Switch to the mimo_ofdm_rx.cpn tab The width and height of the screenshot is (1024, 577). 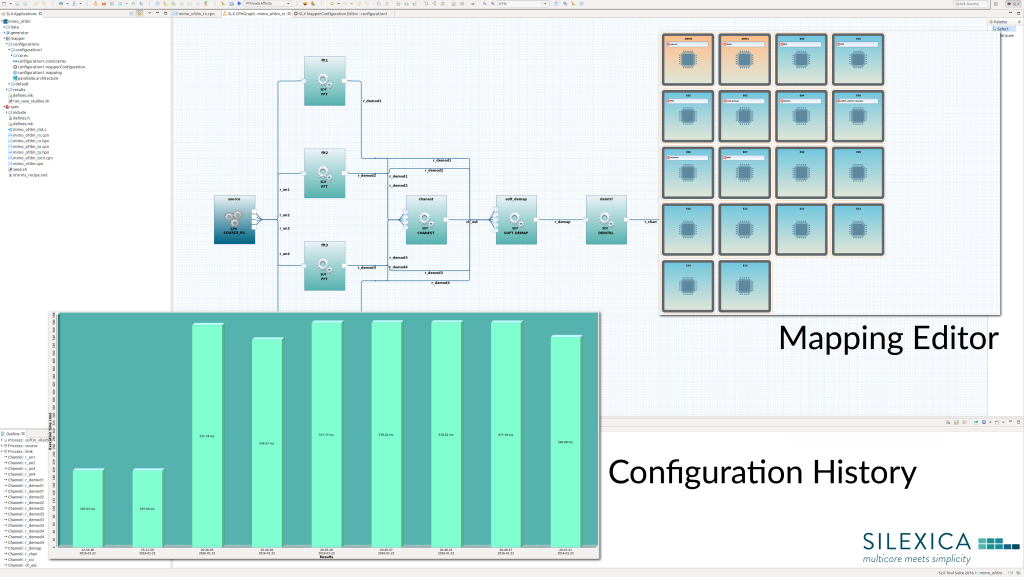point(196,14)
